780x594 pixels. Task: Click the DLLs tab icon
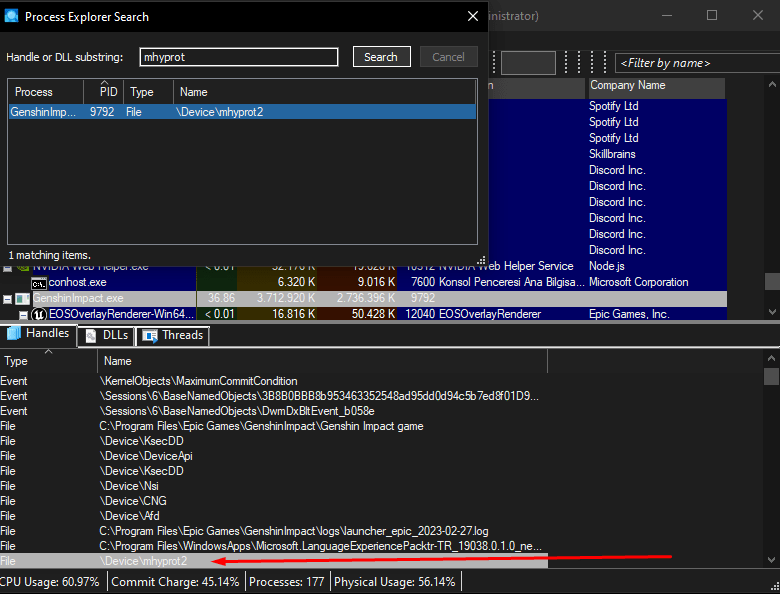point(91,336)
